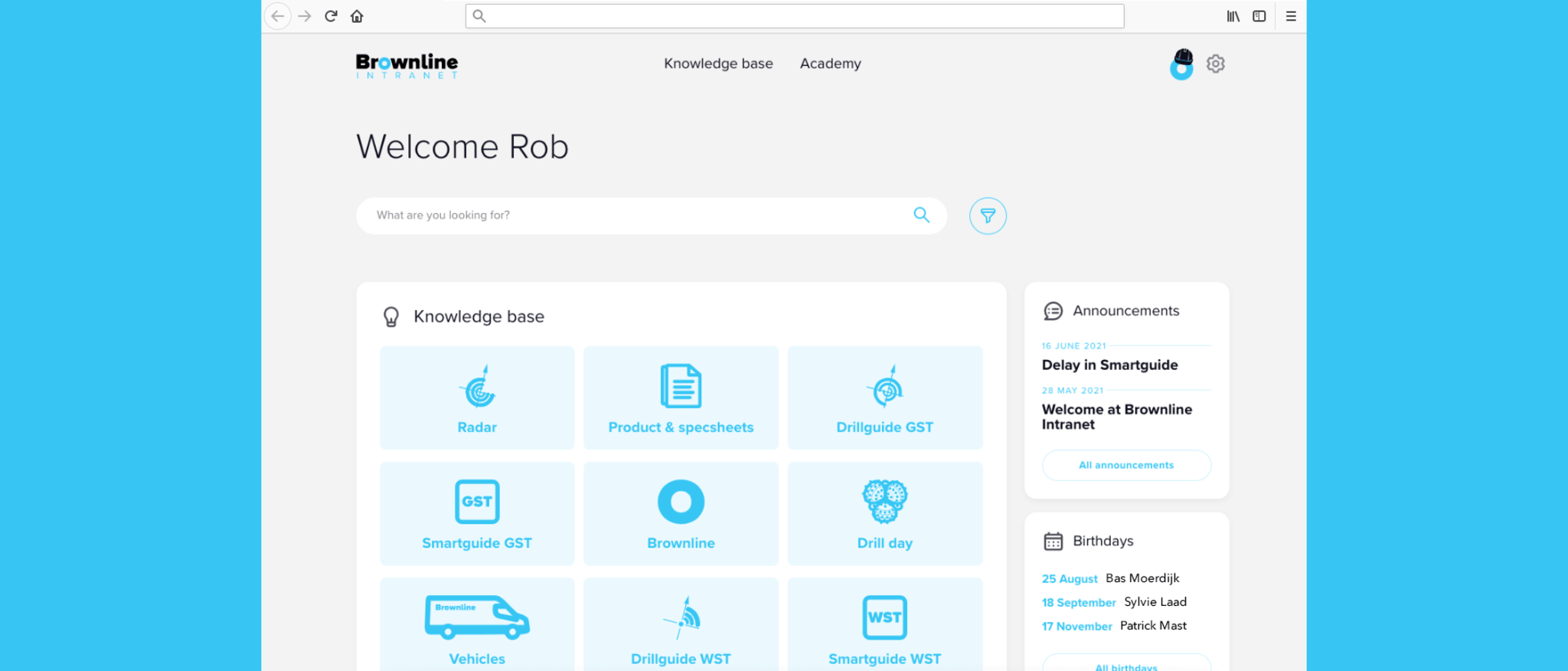Viewport: 1568px width, 671px height.
Task: Open the Brownline tile
Action: pyautogui.click(x=681, y=513)
